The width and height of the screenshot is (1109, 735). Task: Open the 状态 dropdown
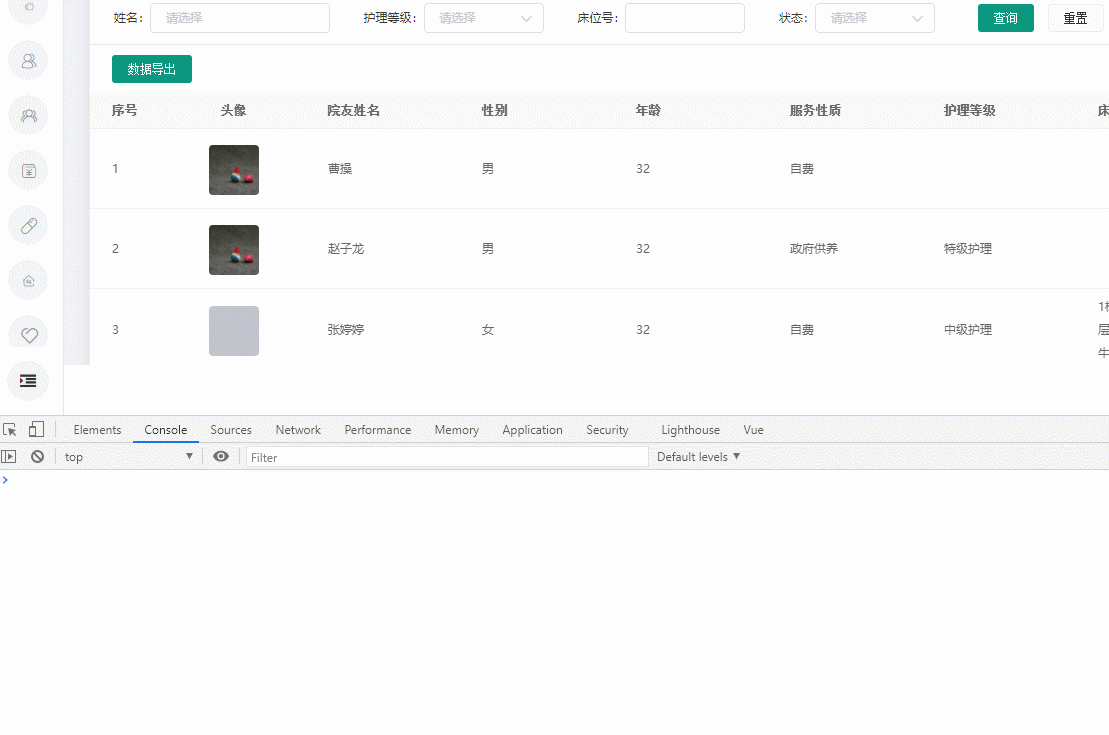click(875, 18)
